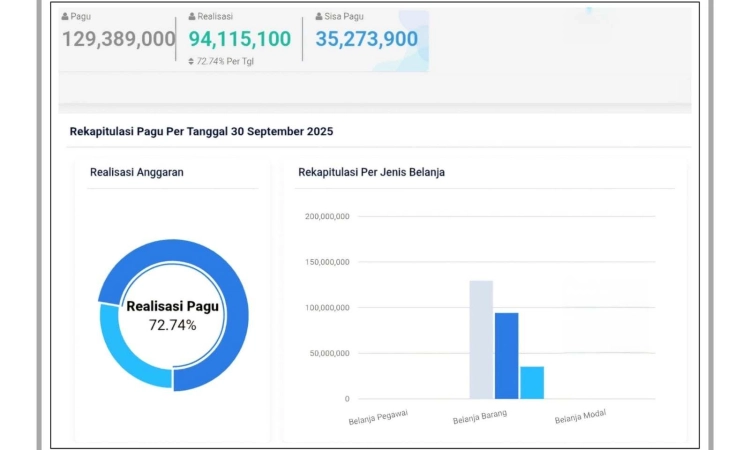Click the Rekapitulasi Per Jenis Belanja title
Image resolution: width=750 pixels, height=450 pixels.
tap(371, 172)
